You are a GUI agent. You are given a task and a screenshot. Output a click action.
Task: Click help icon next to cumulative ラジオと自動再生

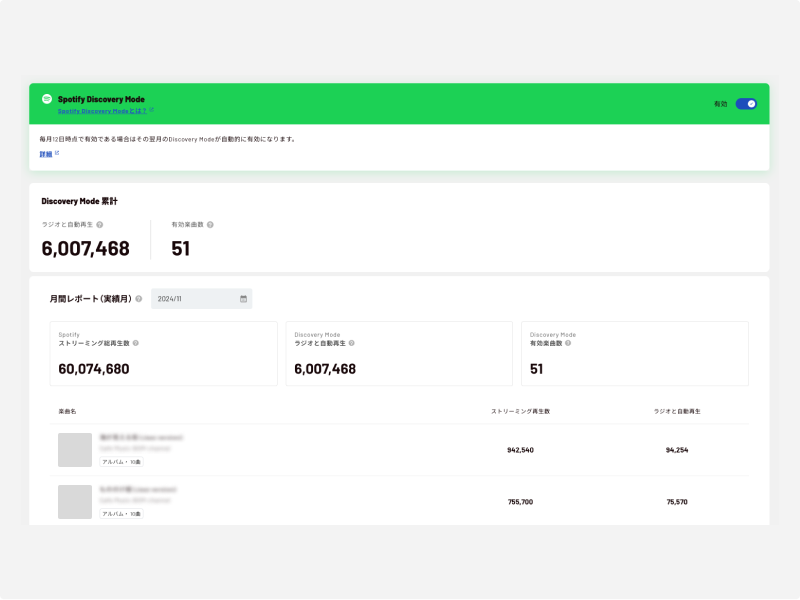[x=100, y=225]
